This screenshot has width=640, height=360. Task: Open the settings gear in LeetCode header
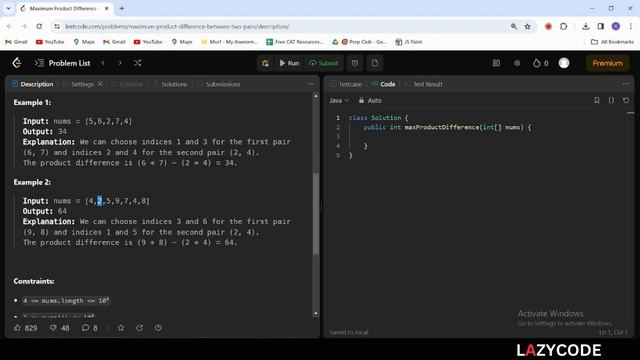coord(517,63)
